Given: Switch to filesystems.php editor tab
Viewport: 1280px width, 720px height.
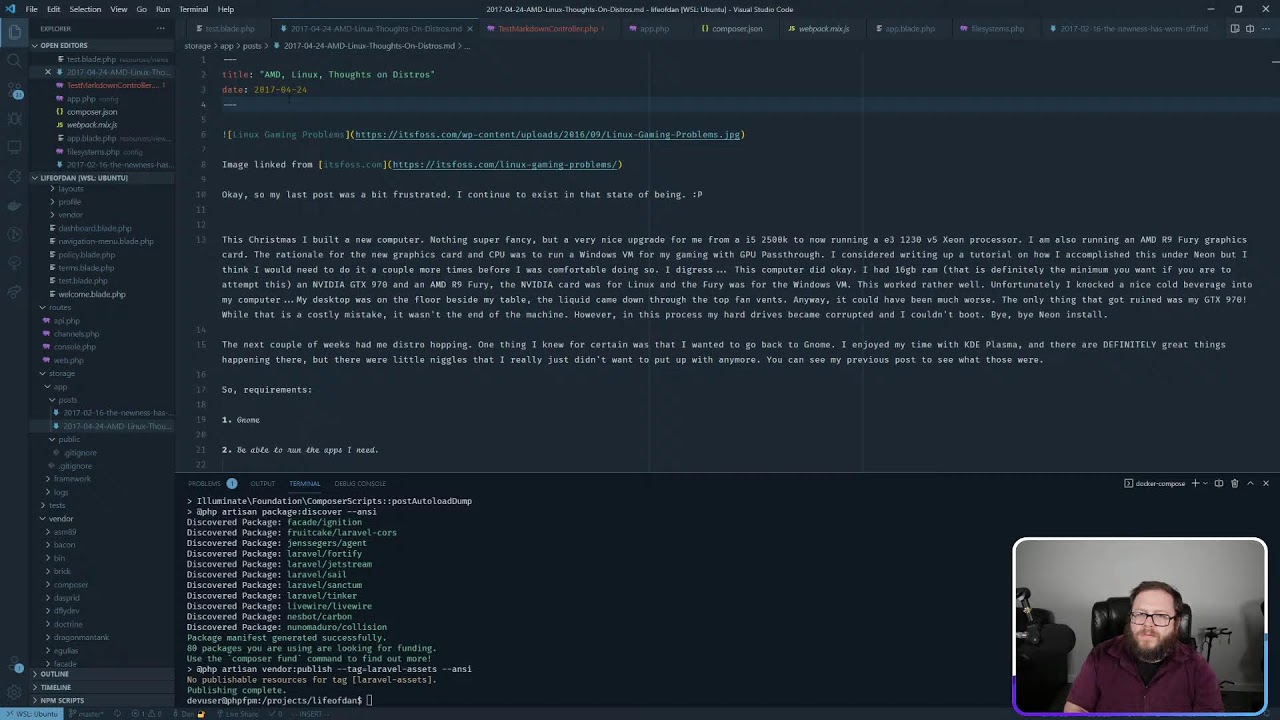Looking at the screenshot, I should 997,29.
